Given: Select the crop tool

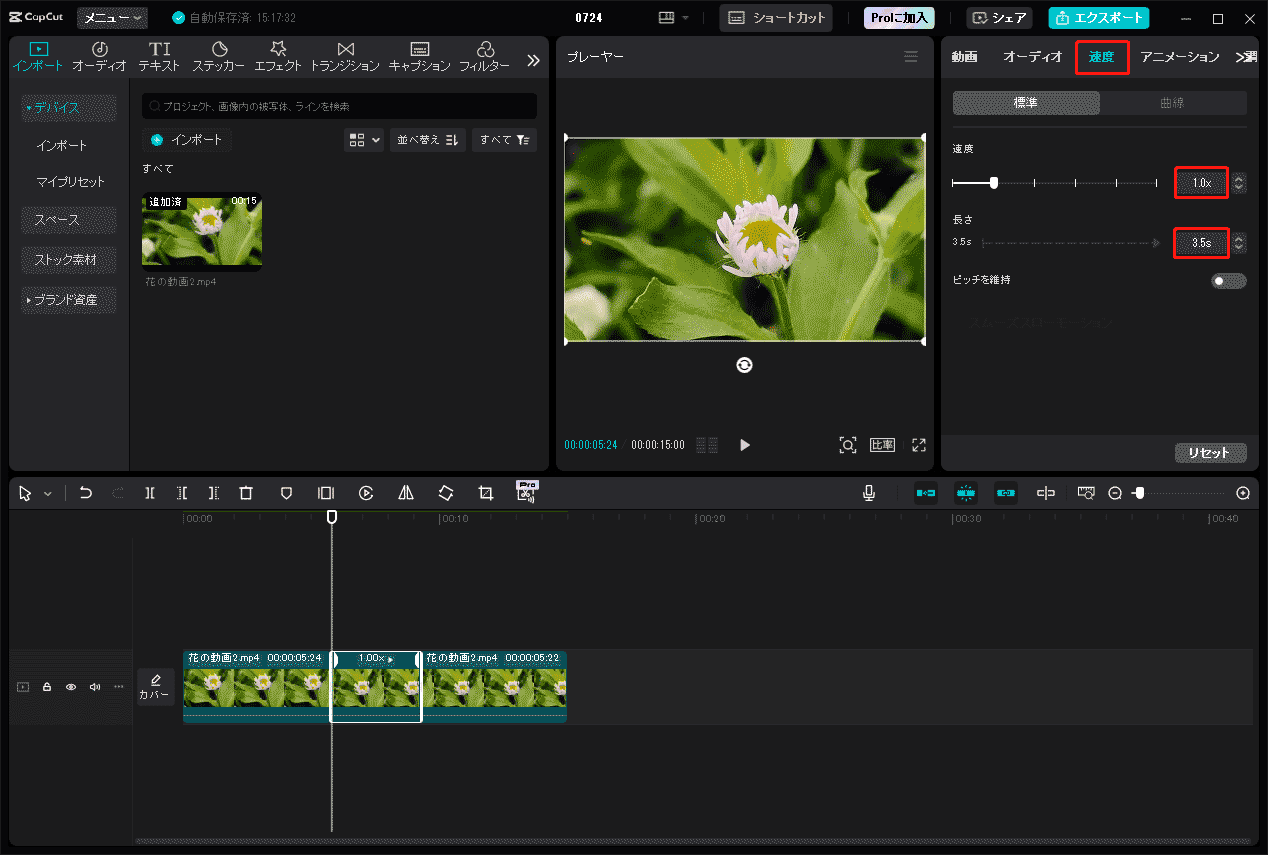Looking at the screenshot, I should click(x=486, y=493).
